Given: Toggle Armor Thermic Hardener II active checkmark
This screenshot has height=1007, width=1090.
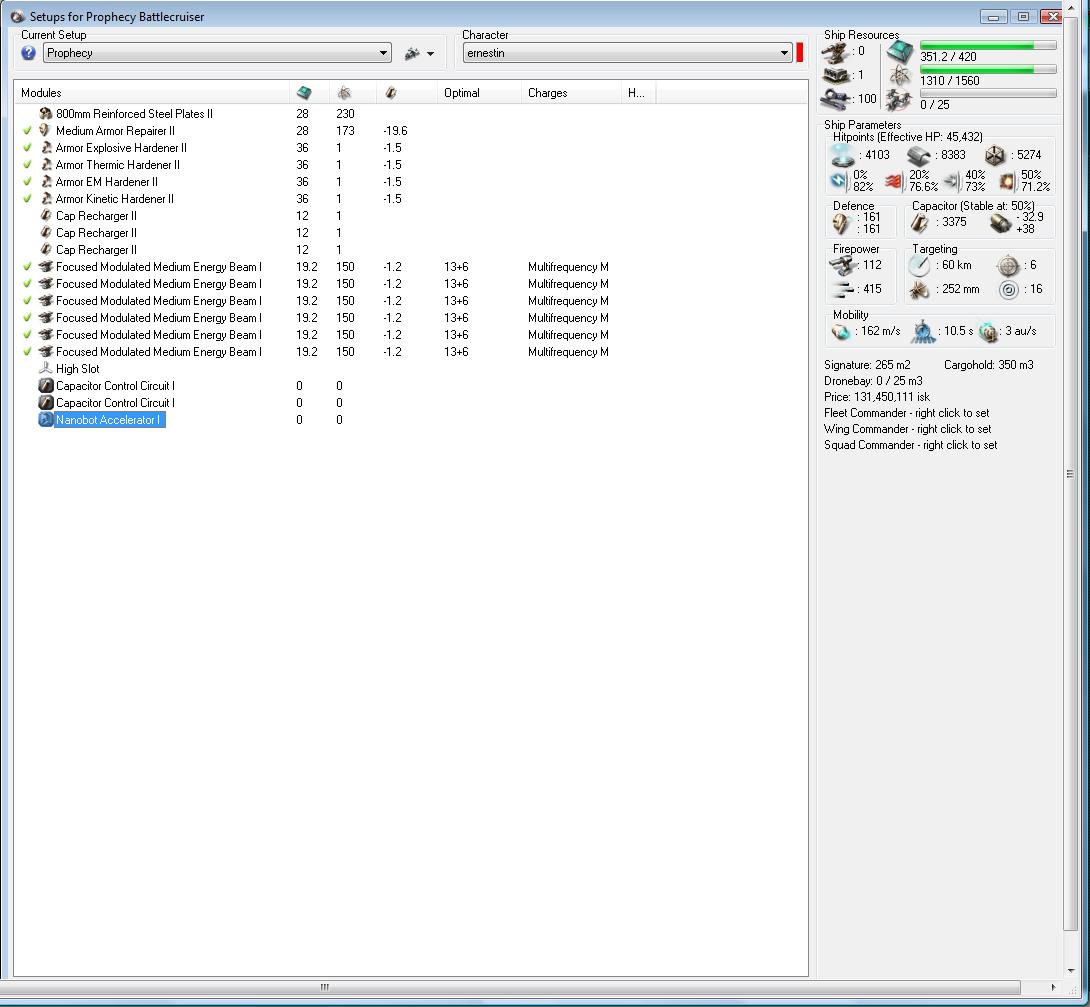Looking at the screenshot, I should click(x=27, y=165).
